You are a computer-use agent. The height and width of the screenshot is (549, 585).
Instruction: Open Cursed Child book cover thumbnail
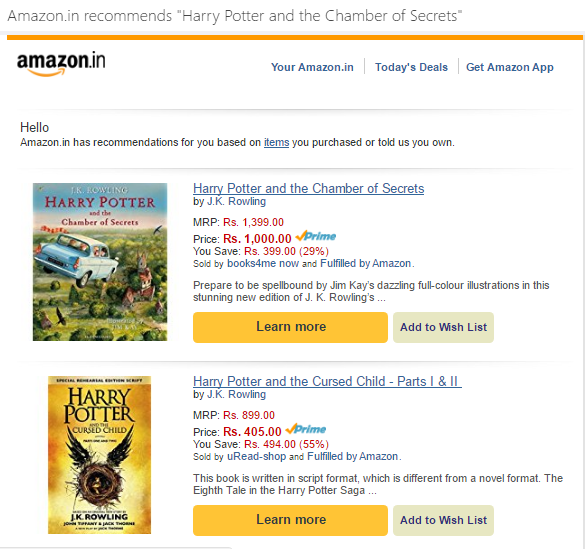click(100, 455)
